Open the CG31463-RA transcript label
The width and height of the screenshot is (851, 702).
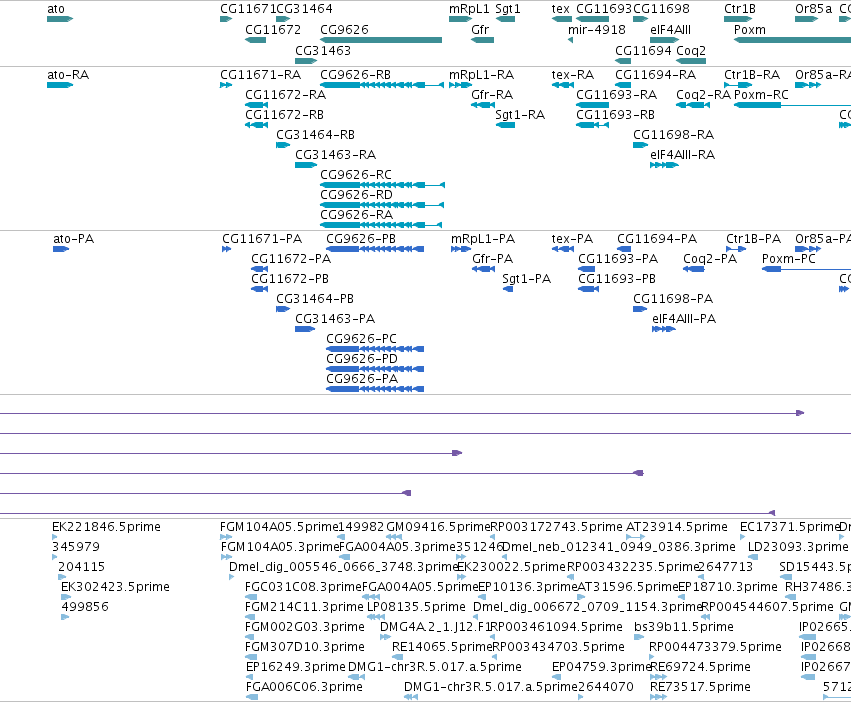click(x=335, y=155)
